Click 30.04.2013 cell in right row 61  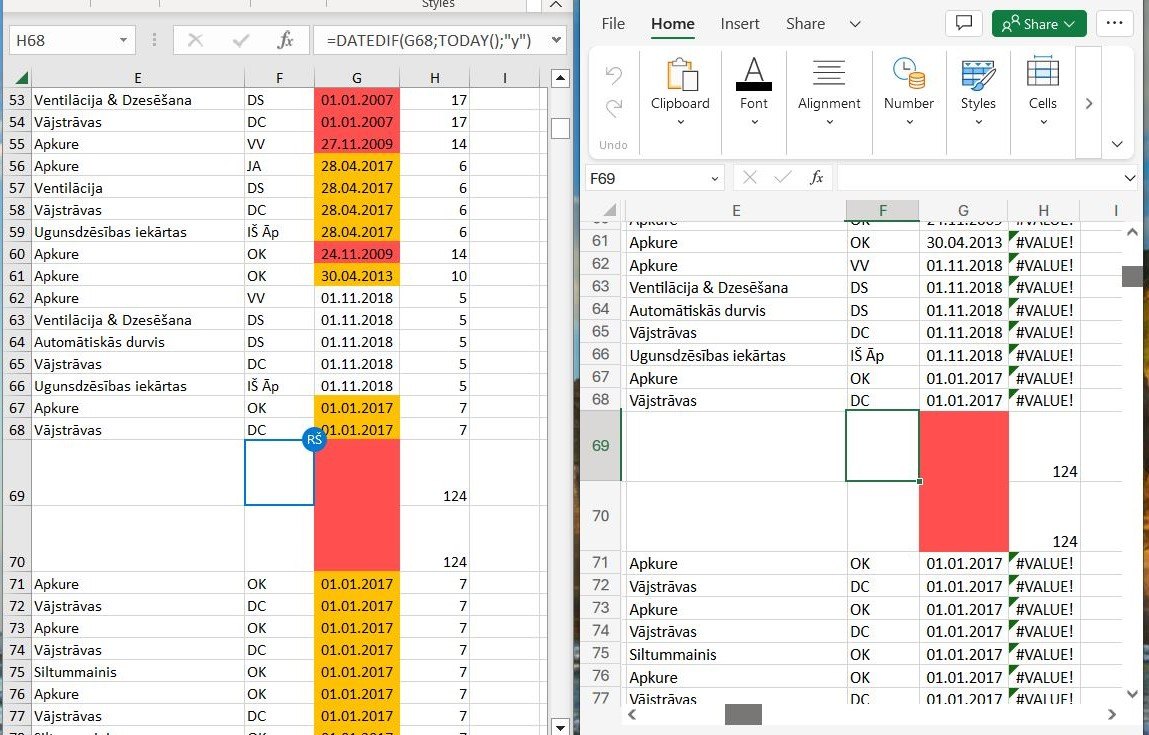coord(964,243)
